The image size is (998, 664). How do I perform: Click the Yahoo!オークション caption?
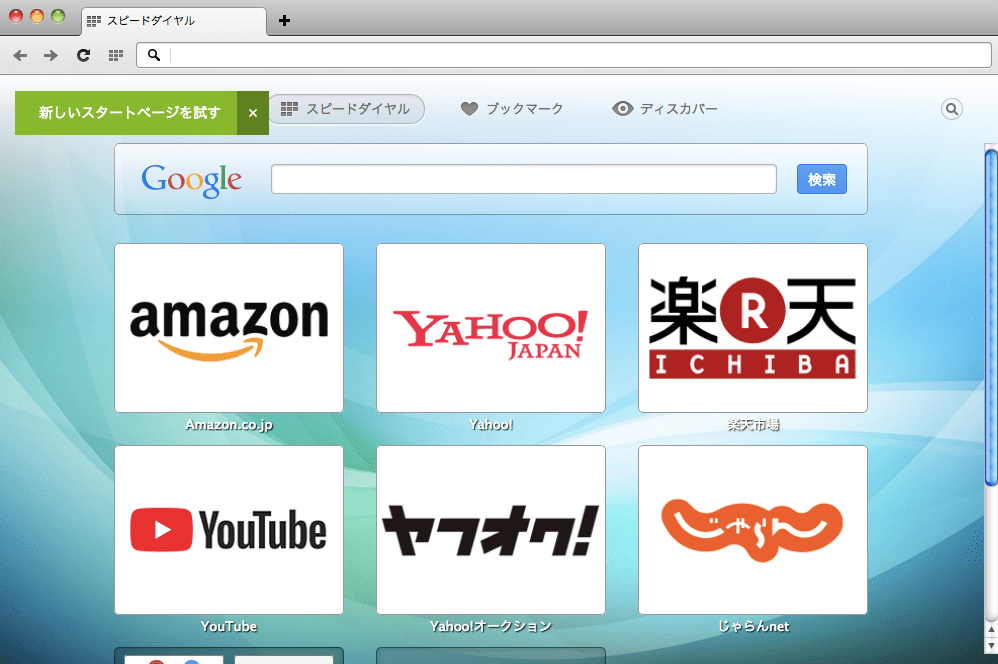click(491, 626)
